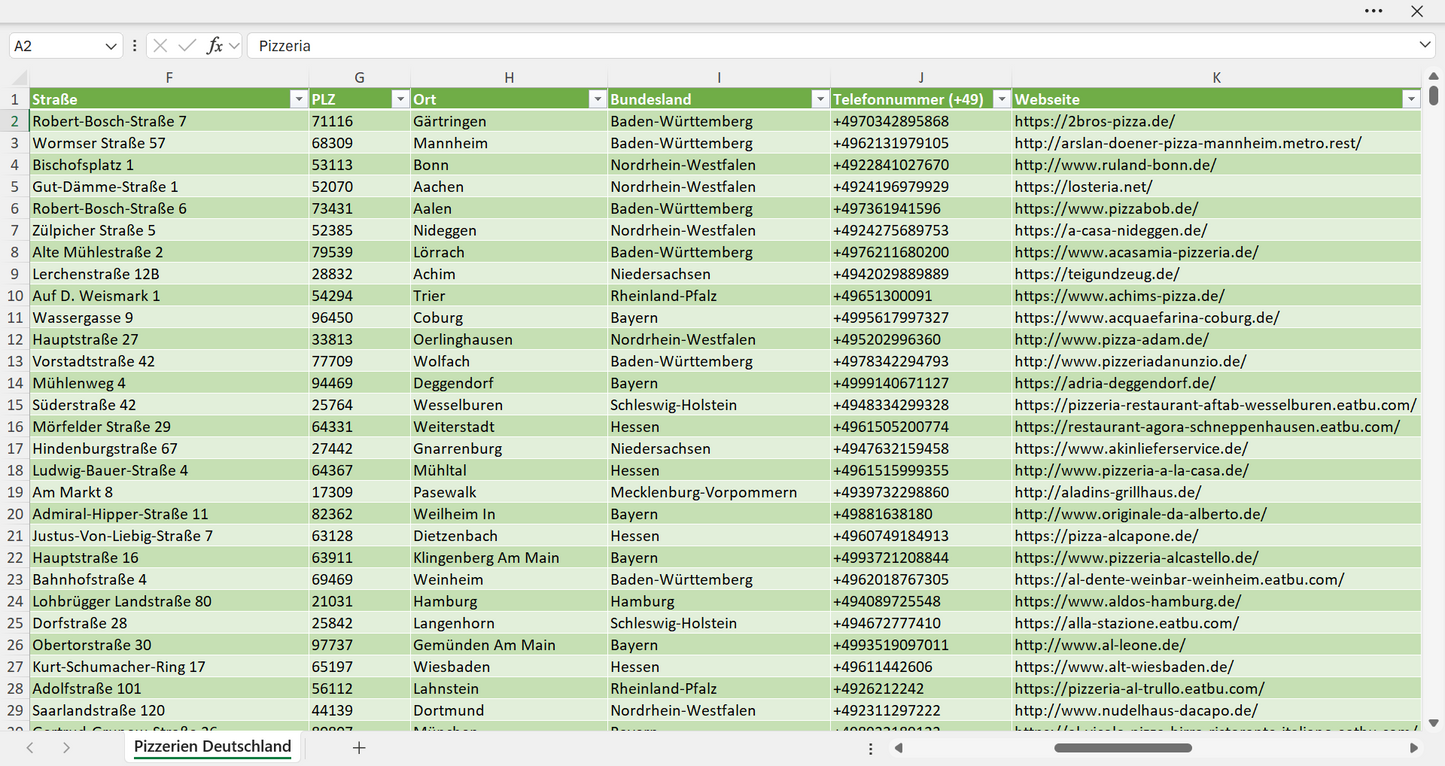Open the PLZ filter dropdown
1445x766 pixels.
point(400,99)
